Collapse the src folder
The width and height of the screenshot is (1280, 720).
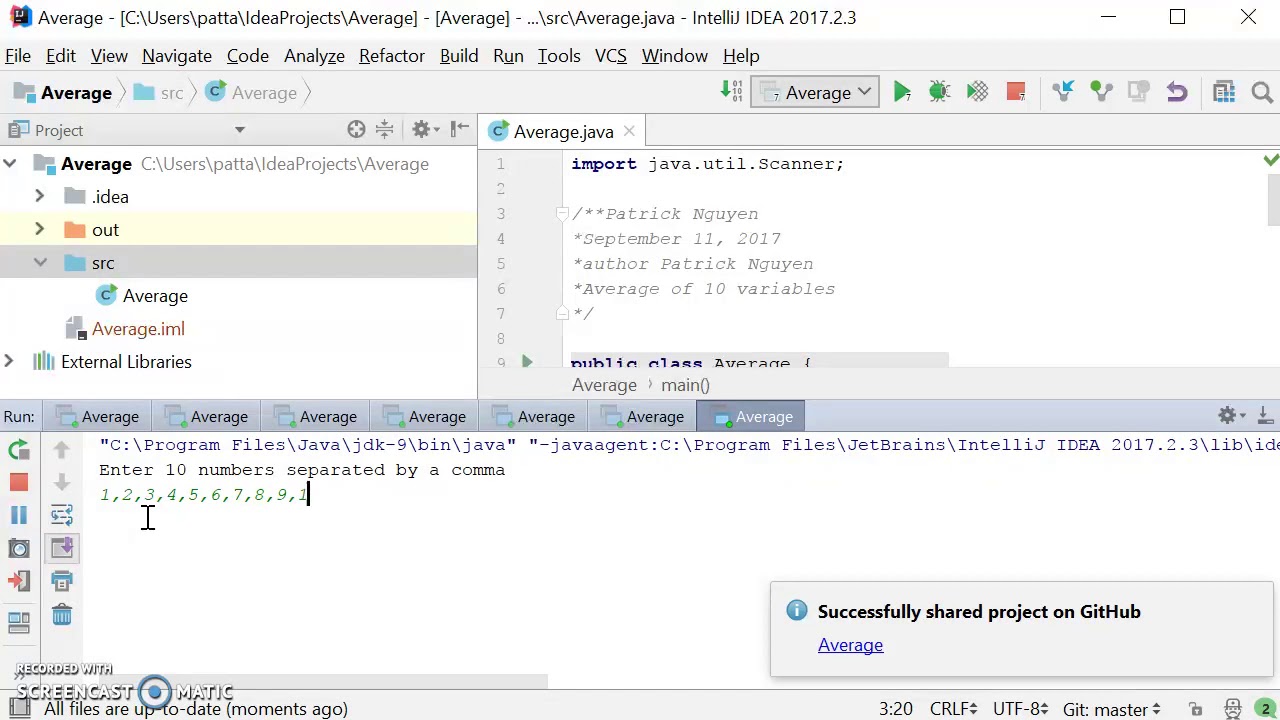[x=40, y=263]
